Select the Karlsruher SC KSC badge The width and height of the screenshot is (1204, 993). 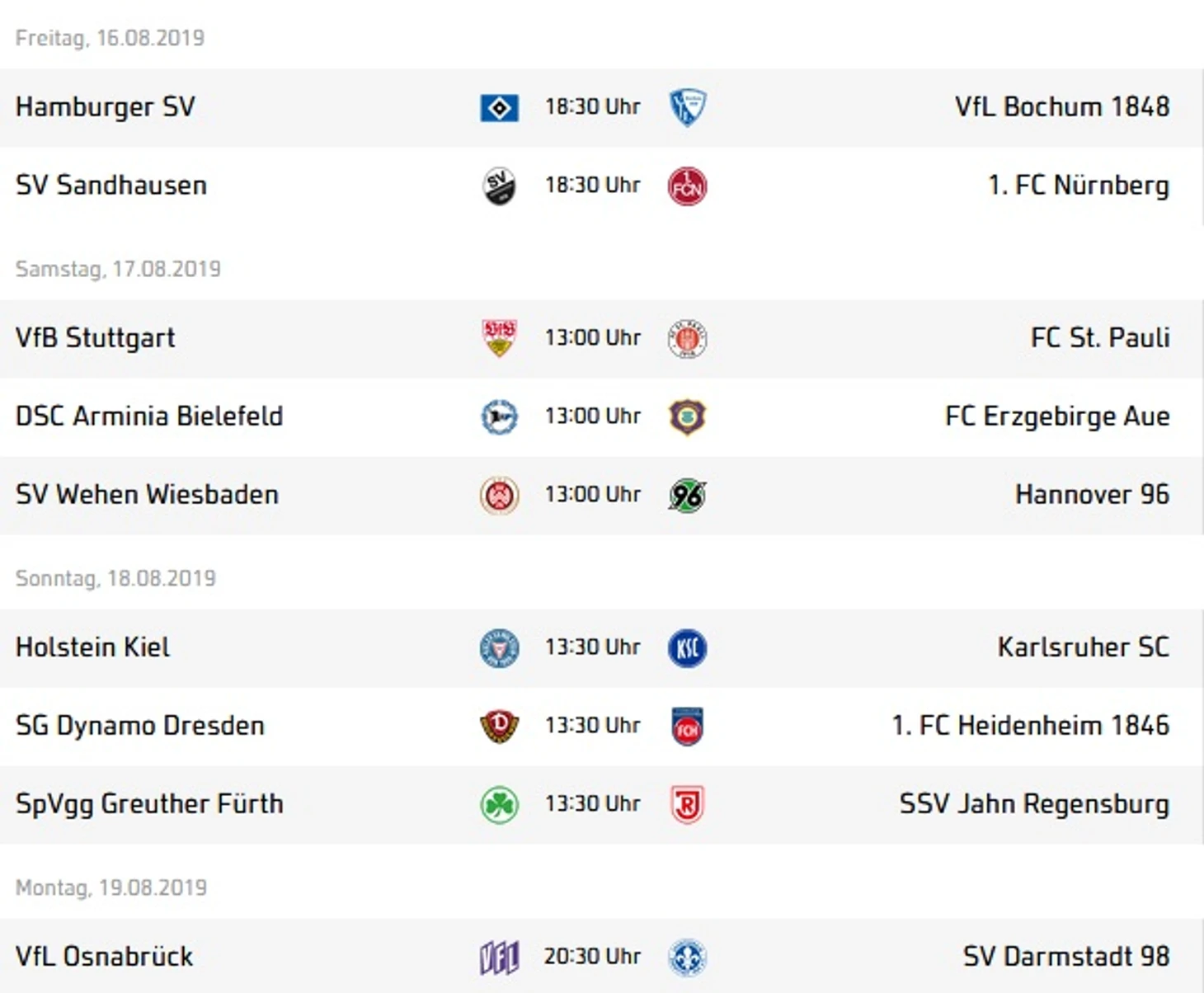coord(687,648)
